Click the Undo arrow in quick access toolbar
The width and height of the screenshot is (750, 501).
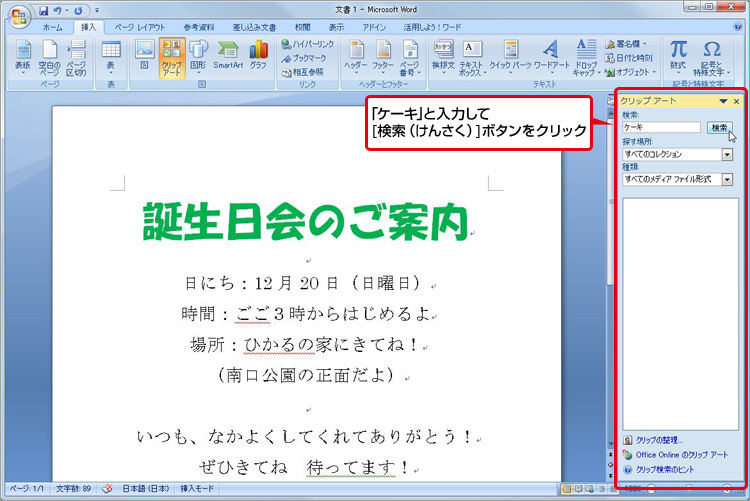click(57, 10)
